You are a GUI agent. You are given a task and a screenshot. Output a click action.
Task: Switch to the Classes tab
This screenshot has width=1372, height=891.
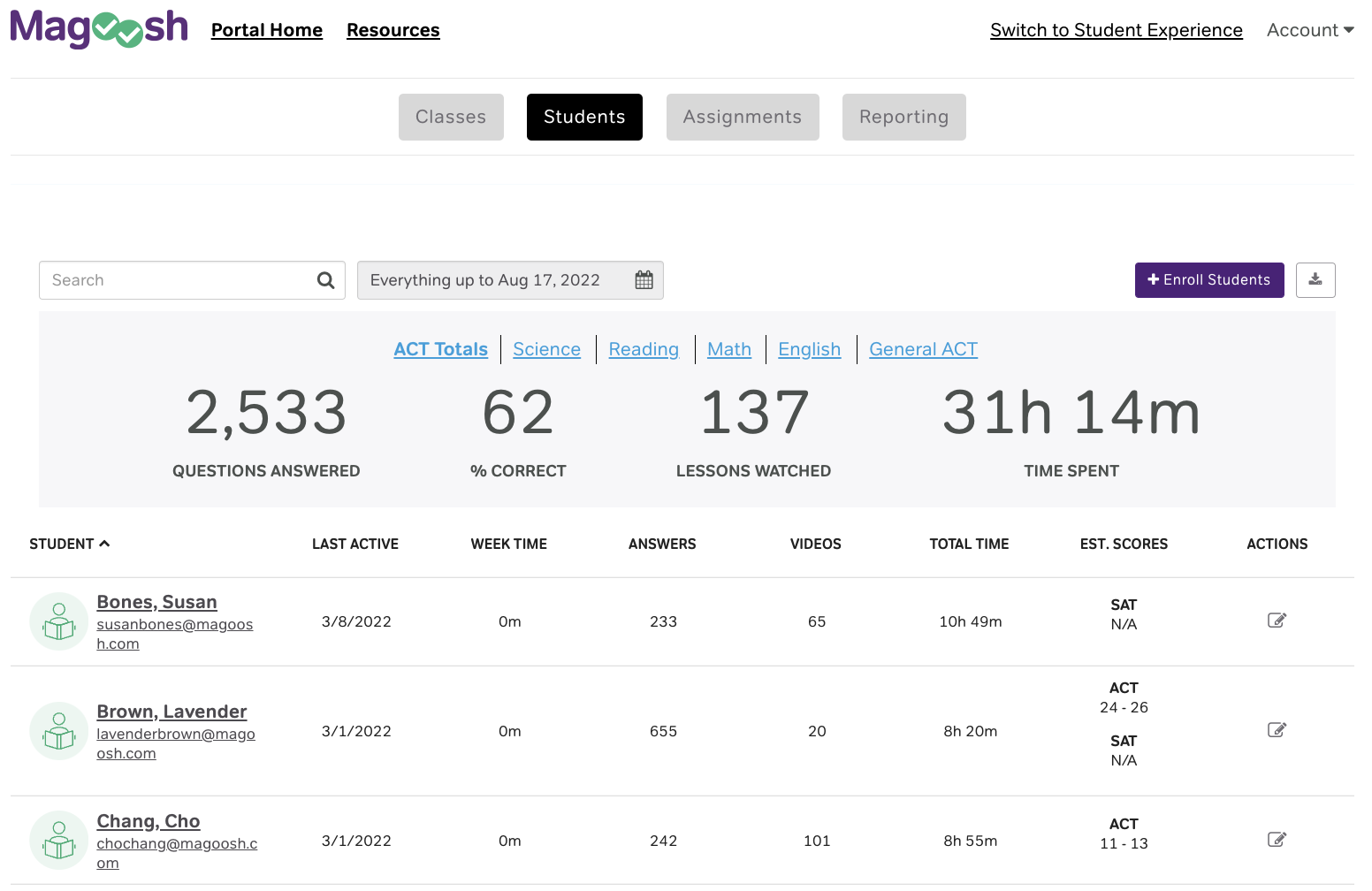pyautogui.click(x=451, y=117)
